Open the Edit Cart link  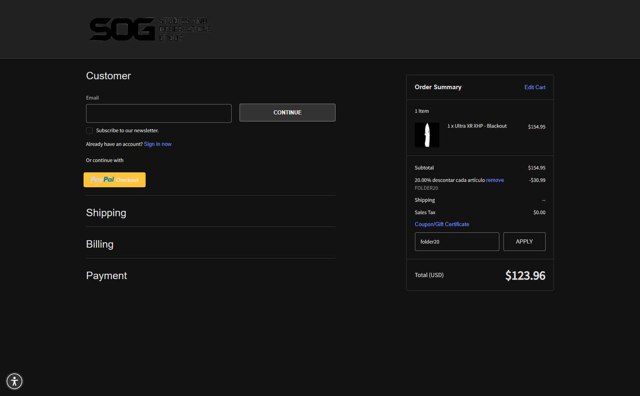(535, 87)
